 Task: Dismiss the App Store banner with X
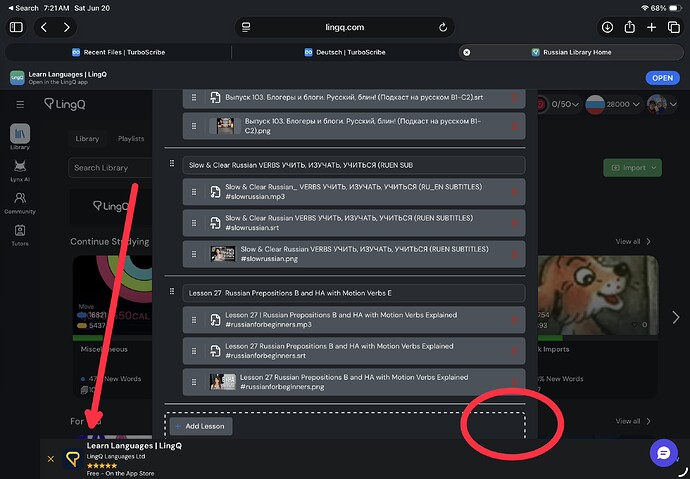[x=51, y=459]
